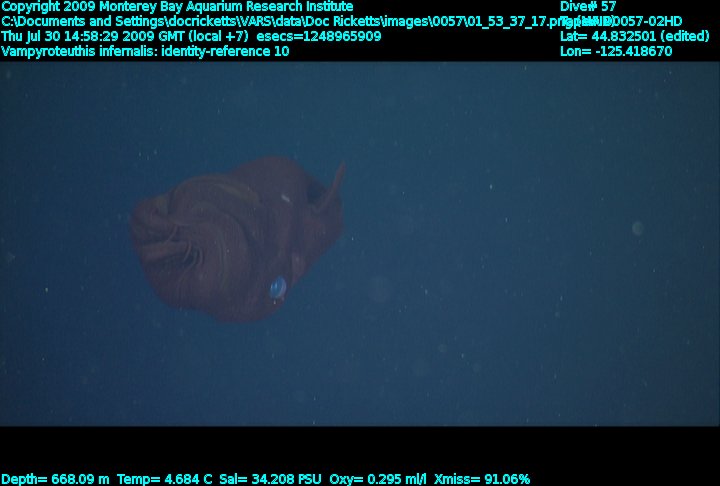Click the copyright line 'Copyright 2009 Monterey Bay Aquarium Research Institute'
This screenshot has width=720, height=486.
point(177,7)
